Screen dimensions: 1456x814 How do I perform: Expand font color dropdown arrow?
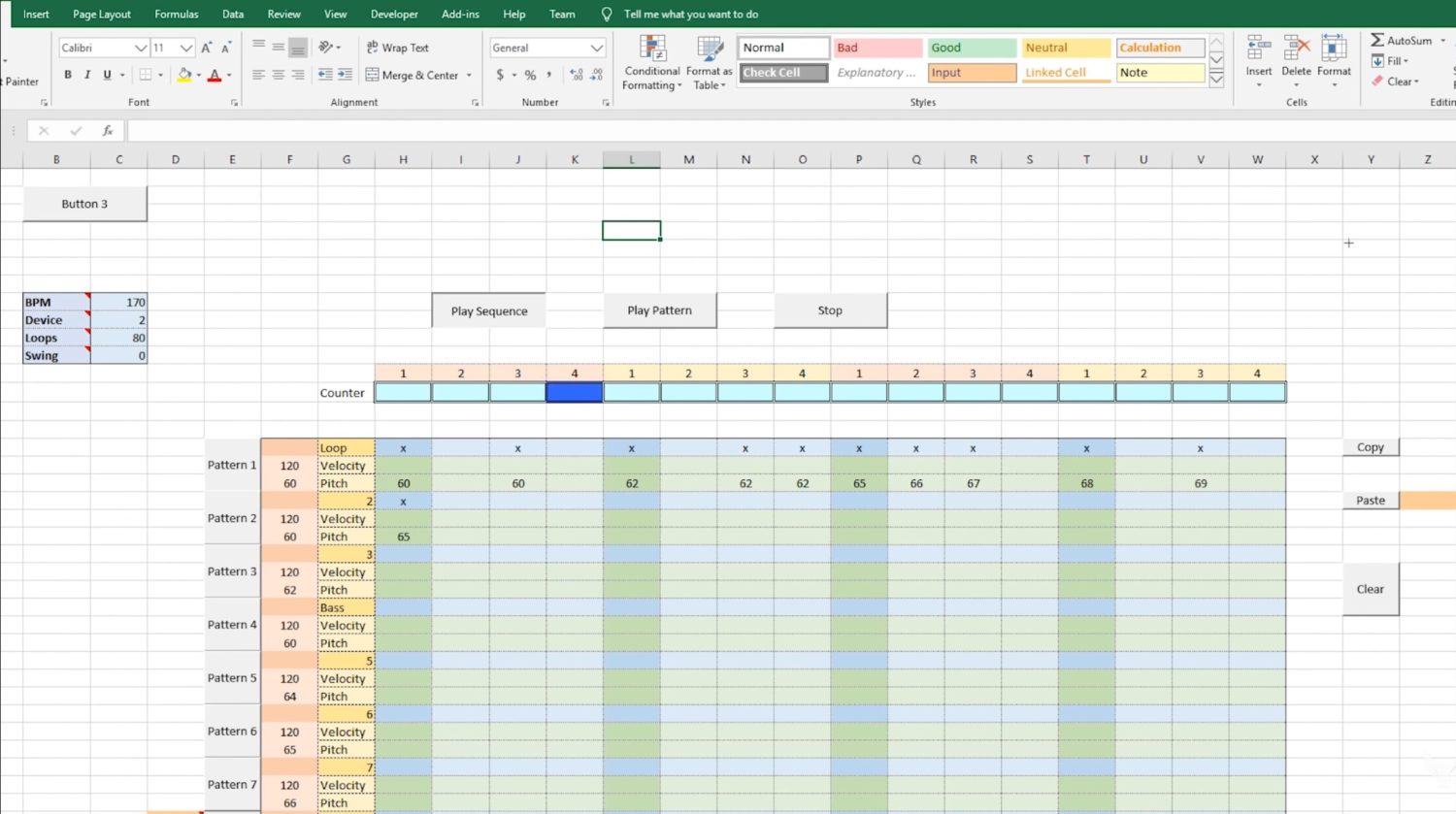click(229, 75)
